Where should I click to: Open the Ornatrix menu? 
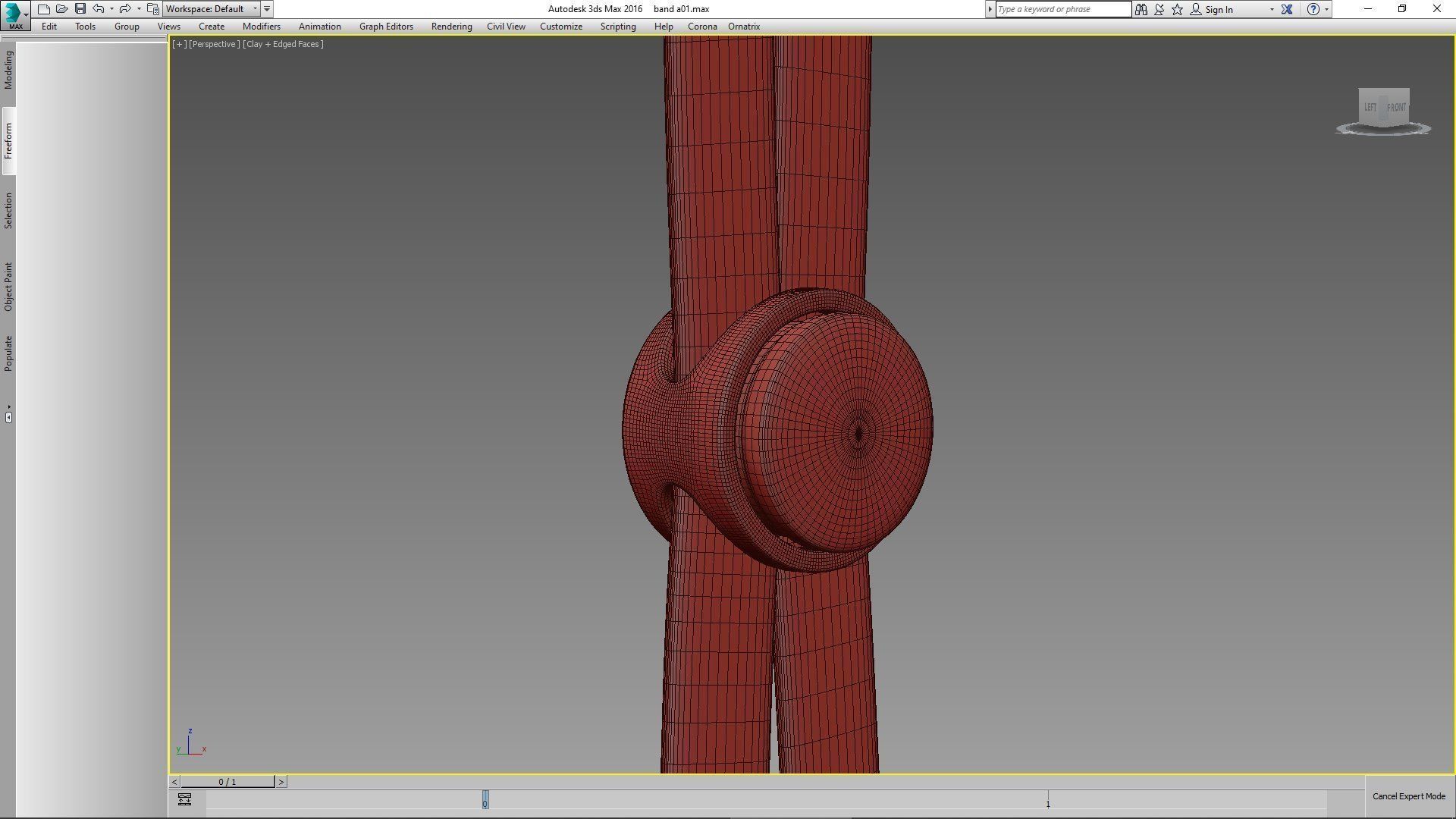pos(744,27)
